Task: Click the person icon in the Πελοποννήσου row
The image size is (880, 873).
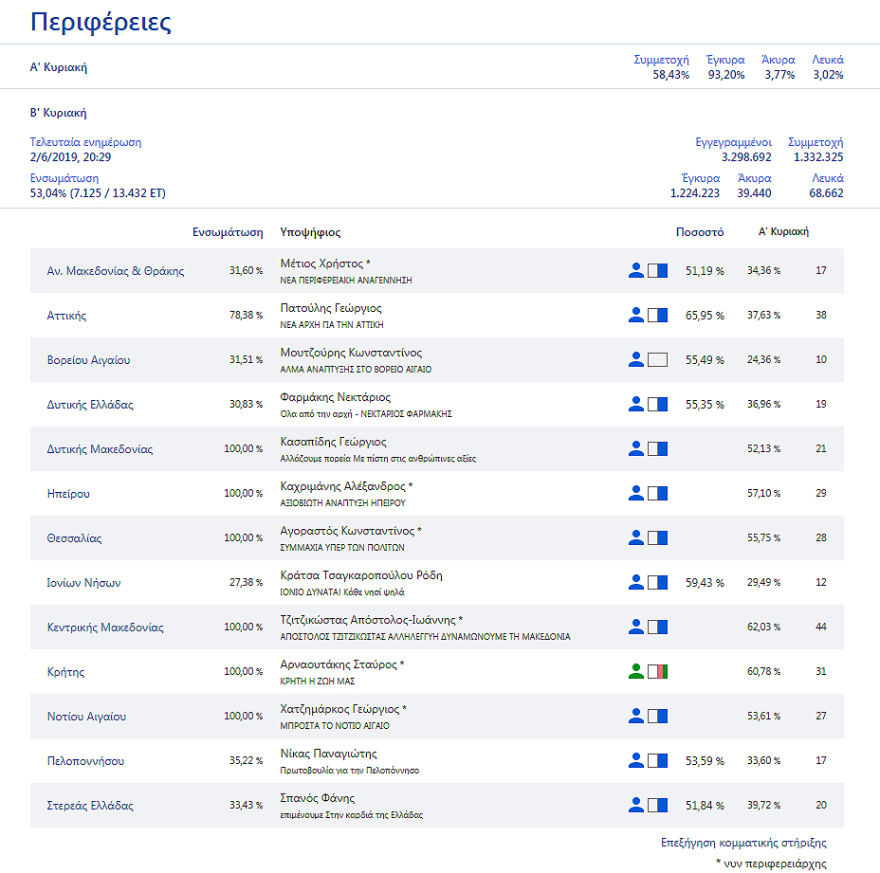Action: (x=635, y=760)
